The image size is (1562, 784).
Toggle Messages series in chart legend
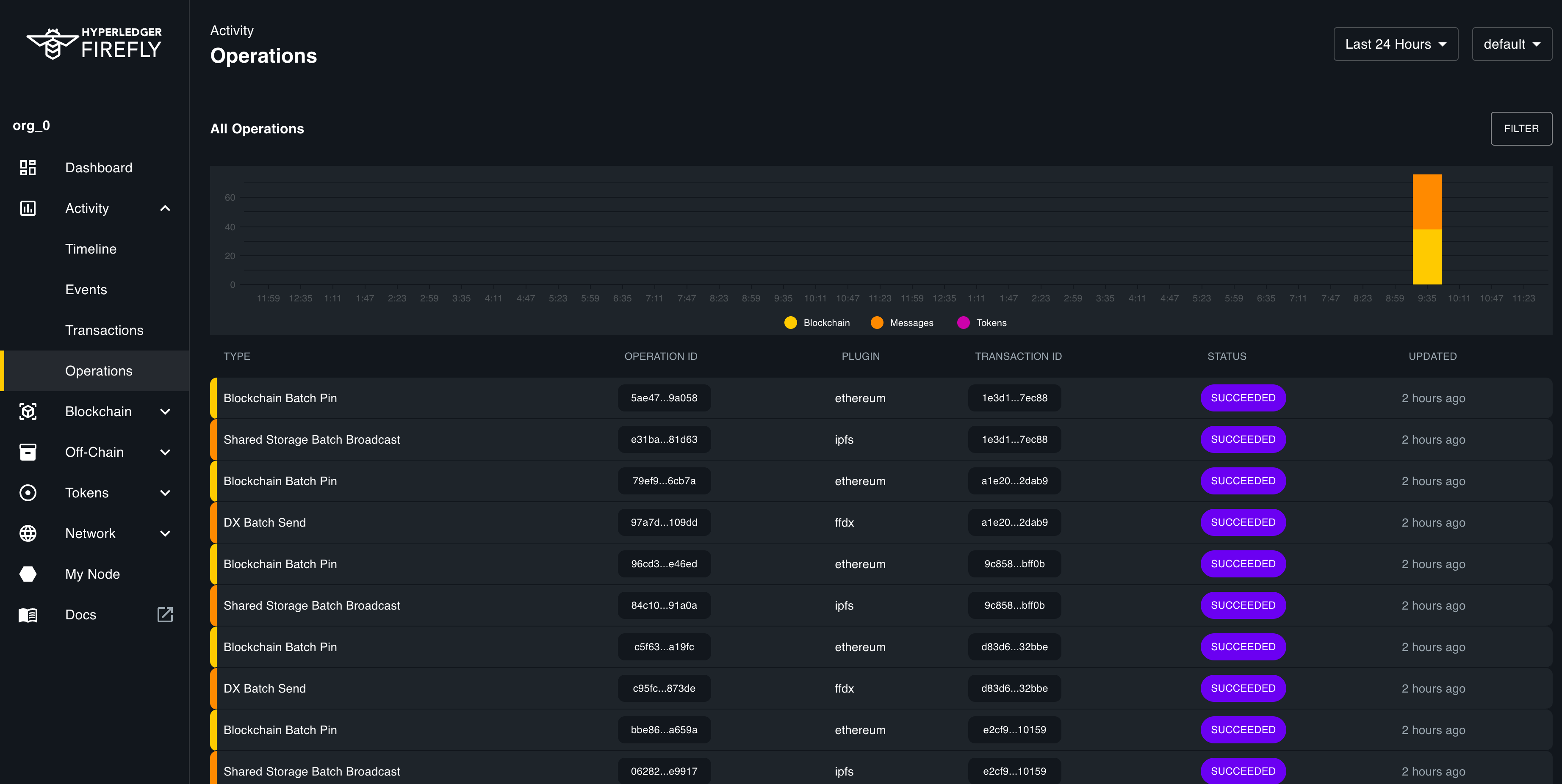902,323
